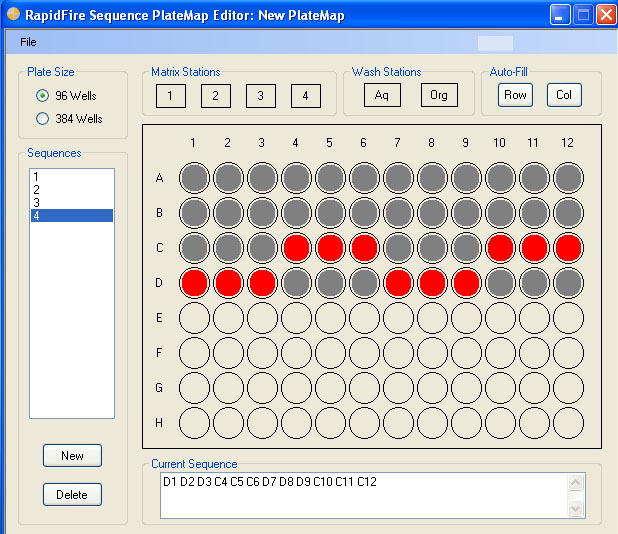The width and height of the screenshot is (618, 534).
Task: Delete the selected sequence
Action: pos(72,495)
